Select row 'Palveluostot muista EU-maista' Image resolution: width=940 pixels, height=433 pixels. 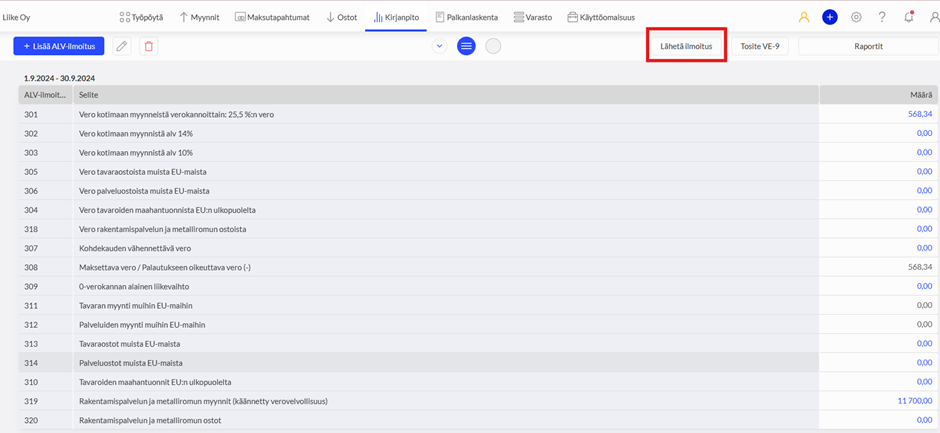click(x=476, y=363)
